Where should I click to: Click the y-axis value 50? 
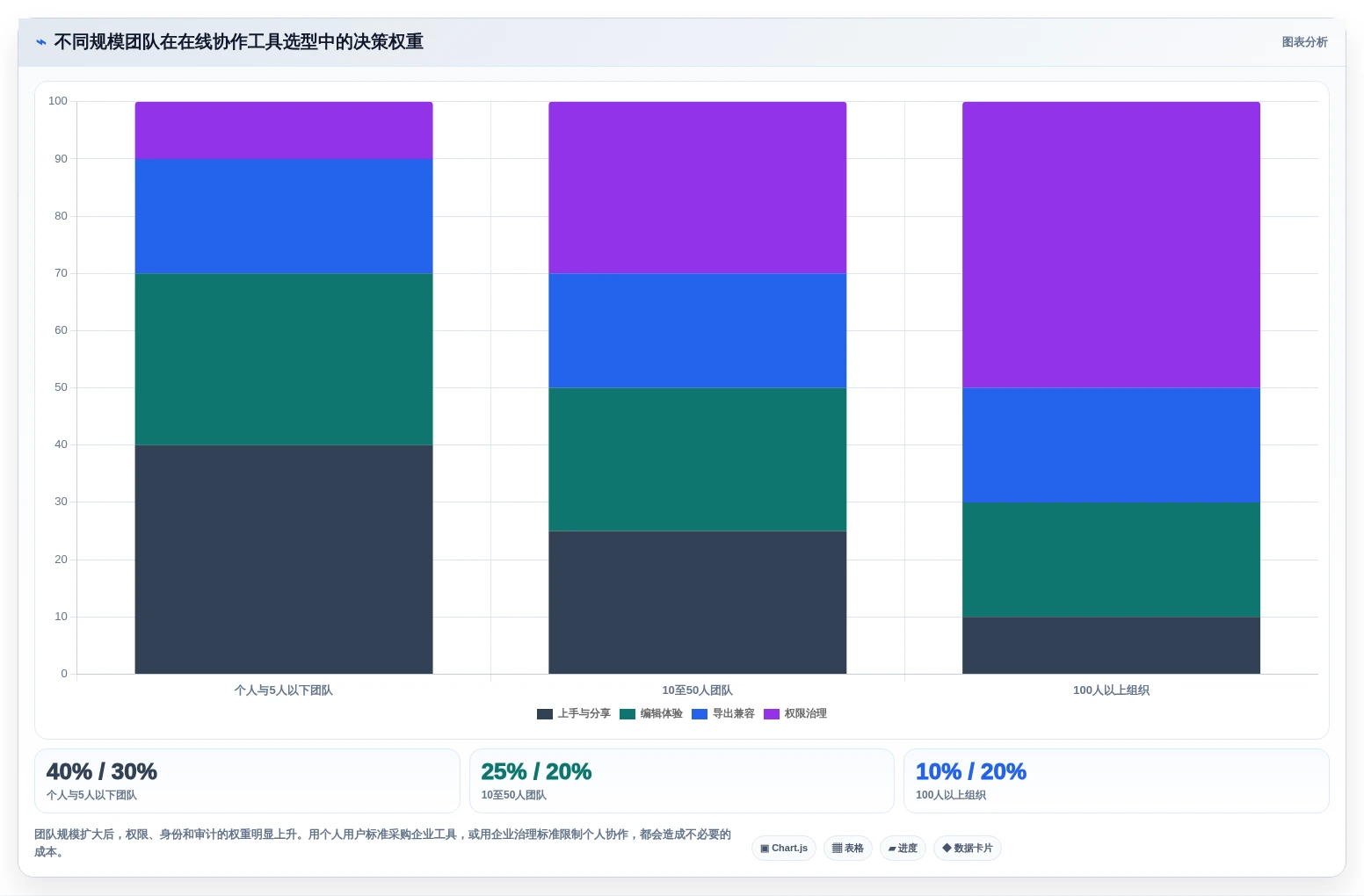pos(61,387)
